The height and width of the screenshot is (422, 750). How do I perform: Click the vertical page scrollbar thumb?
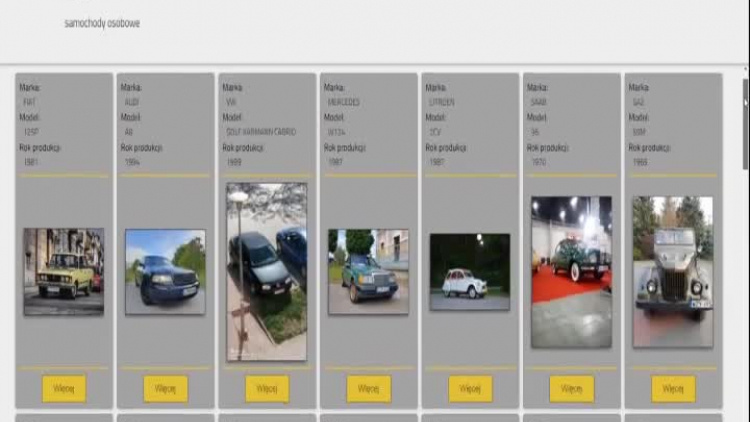745,98
